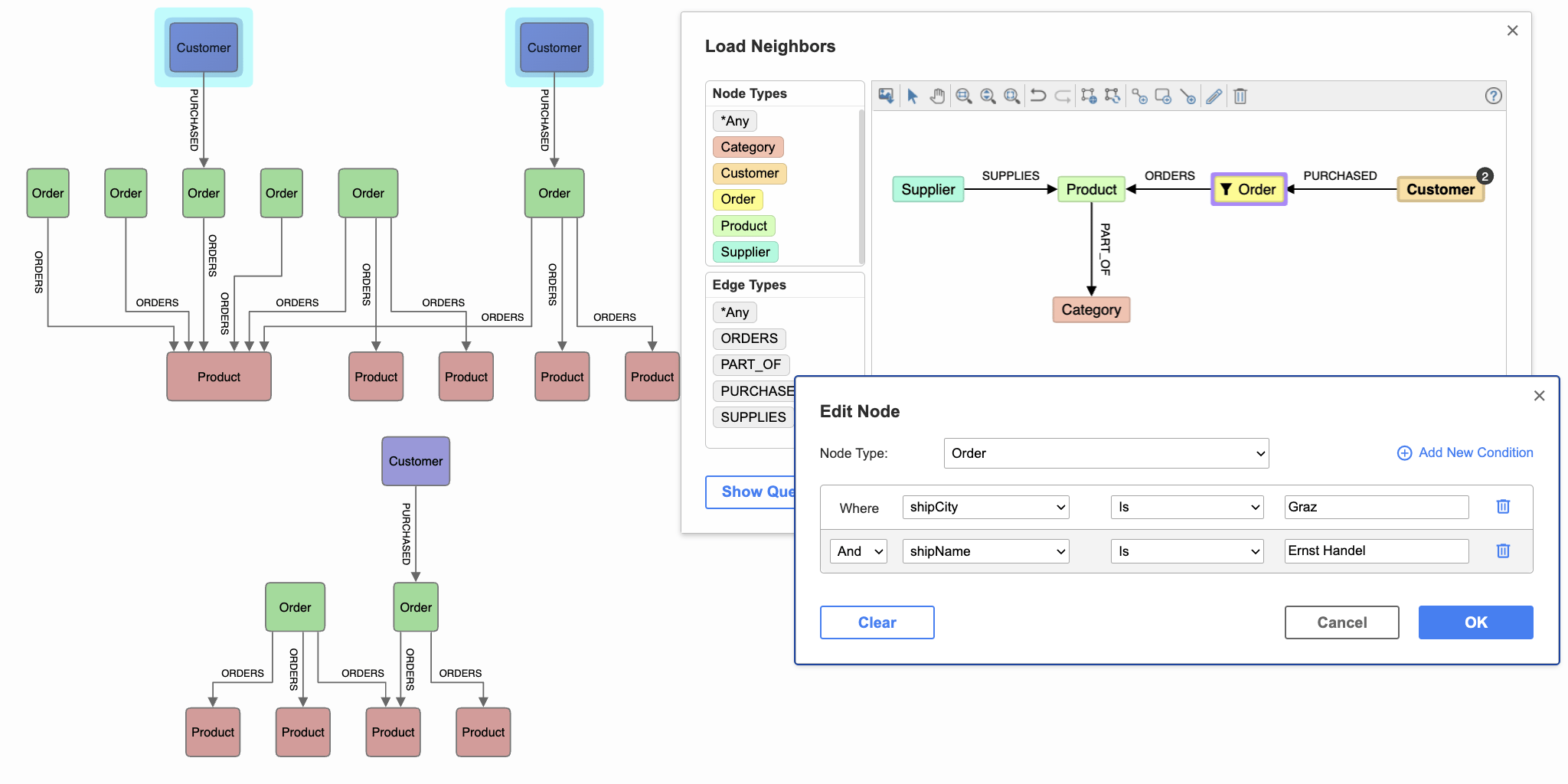The height and width of the screenshot is (784, 1568).
Task: Click the top-left highlighted Customer graph node
Action: 204,47
